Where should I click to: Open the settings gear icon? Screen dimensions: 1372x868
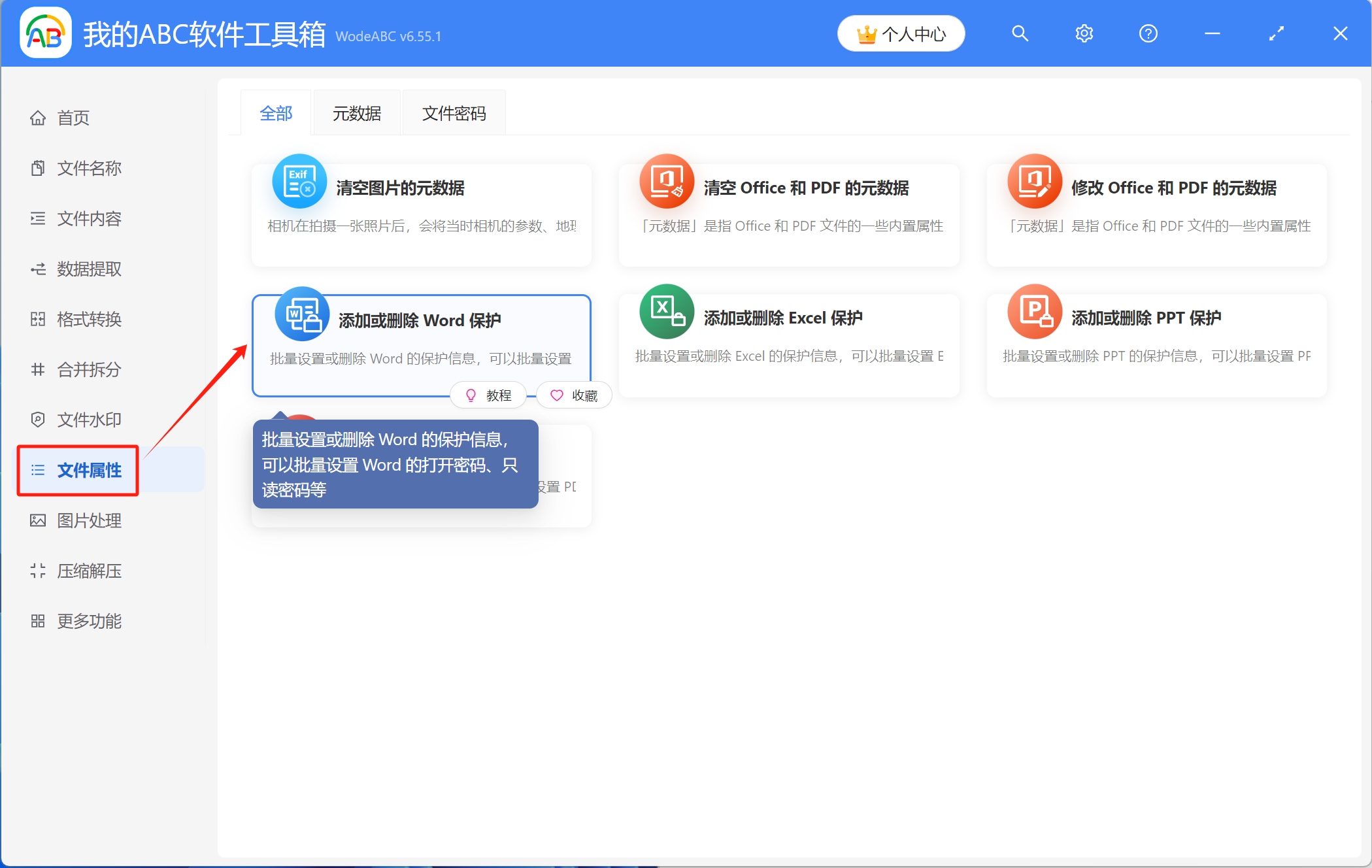tap(1083, 33)
